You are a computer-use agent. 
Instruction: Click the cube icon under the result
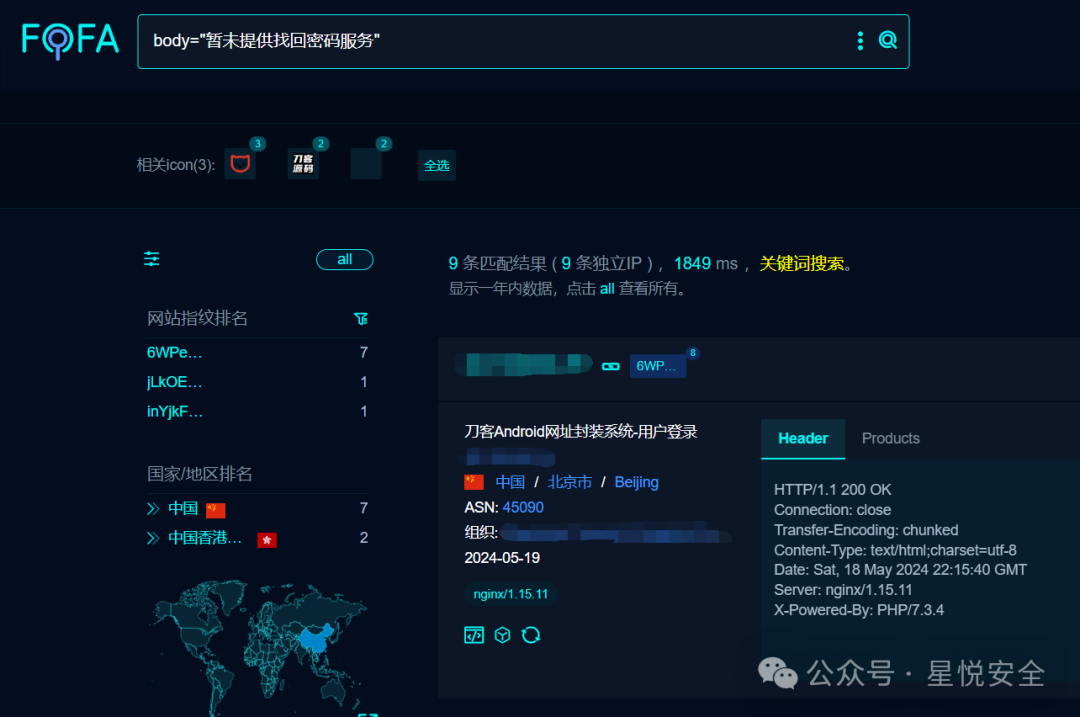502,635
